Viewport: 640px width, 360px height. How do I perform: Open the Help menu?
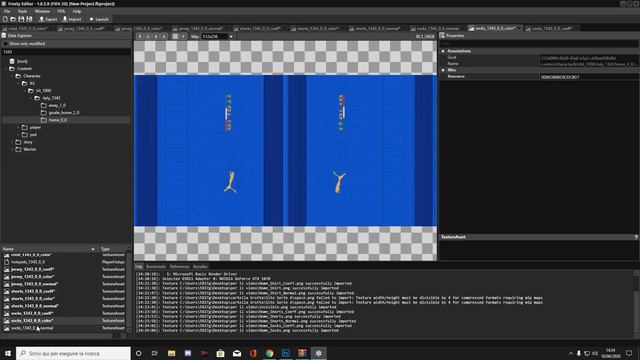point(77,11)
